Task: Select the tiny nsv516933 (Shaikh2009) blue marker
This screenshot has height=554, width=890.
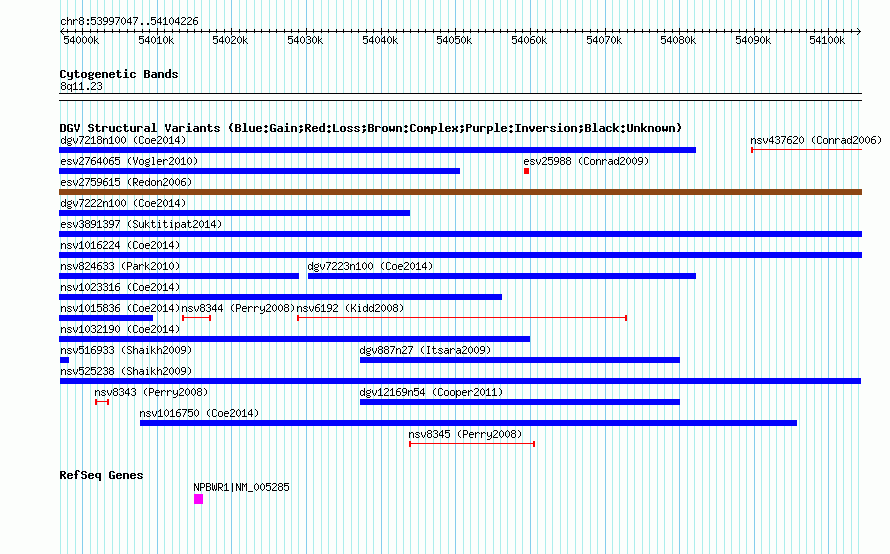Action: point(64,360)
